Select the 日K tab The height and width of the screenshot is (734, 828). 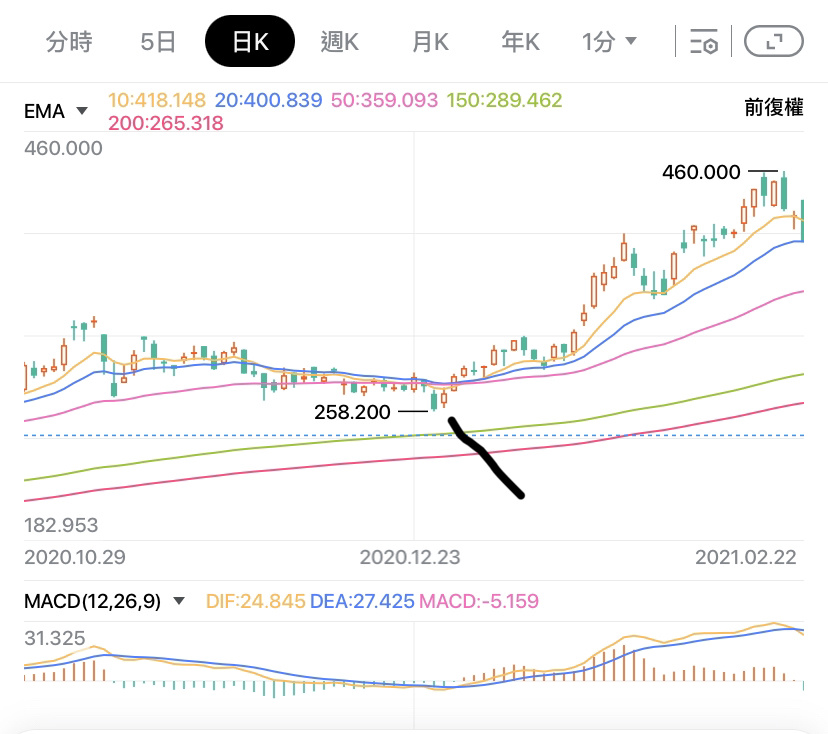249,42
